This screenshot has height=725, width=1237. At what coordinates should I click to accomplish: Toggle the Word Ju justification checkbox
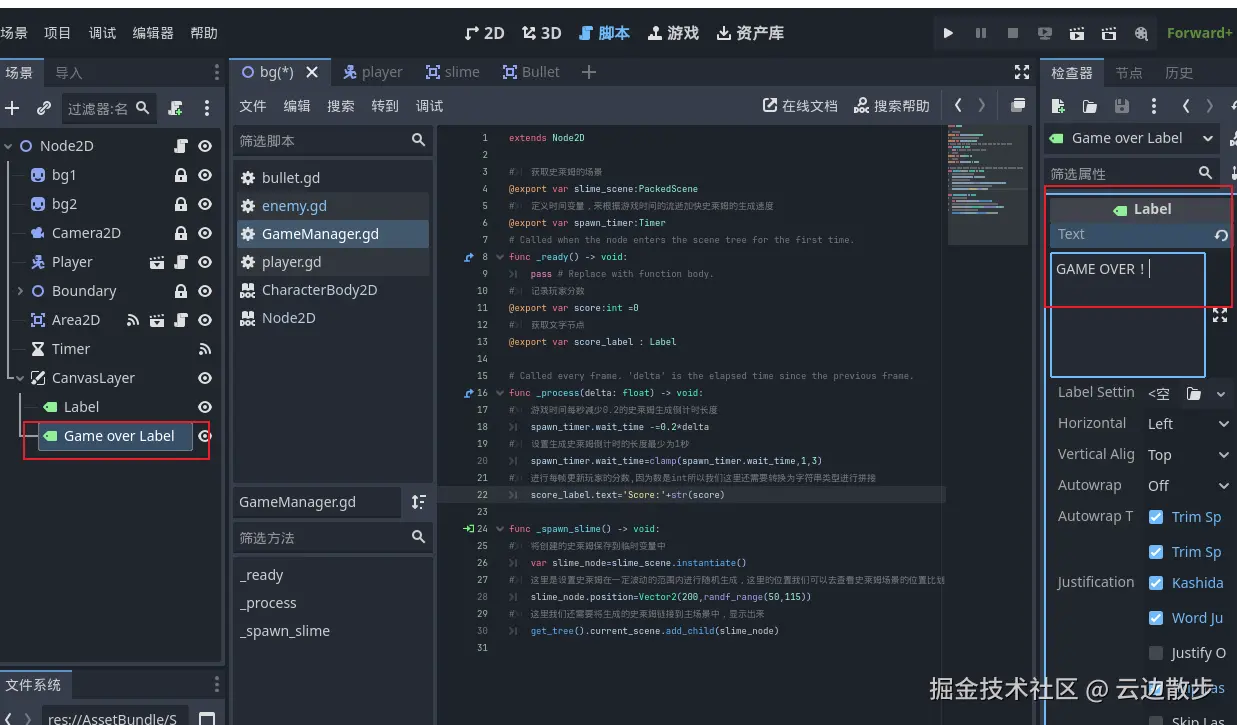[x=1156, y=618]
